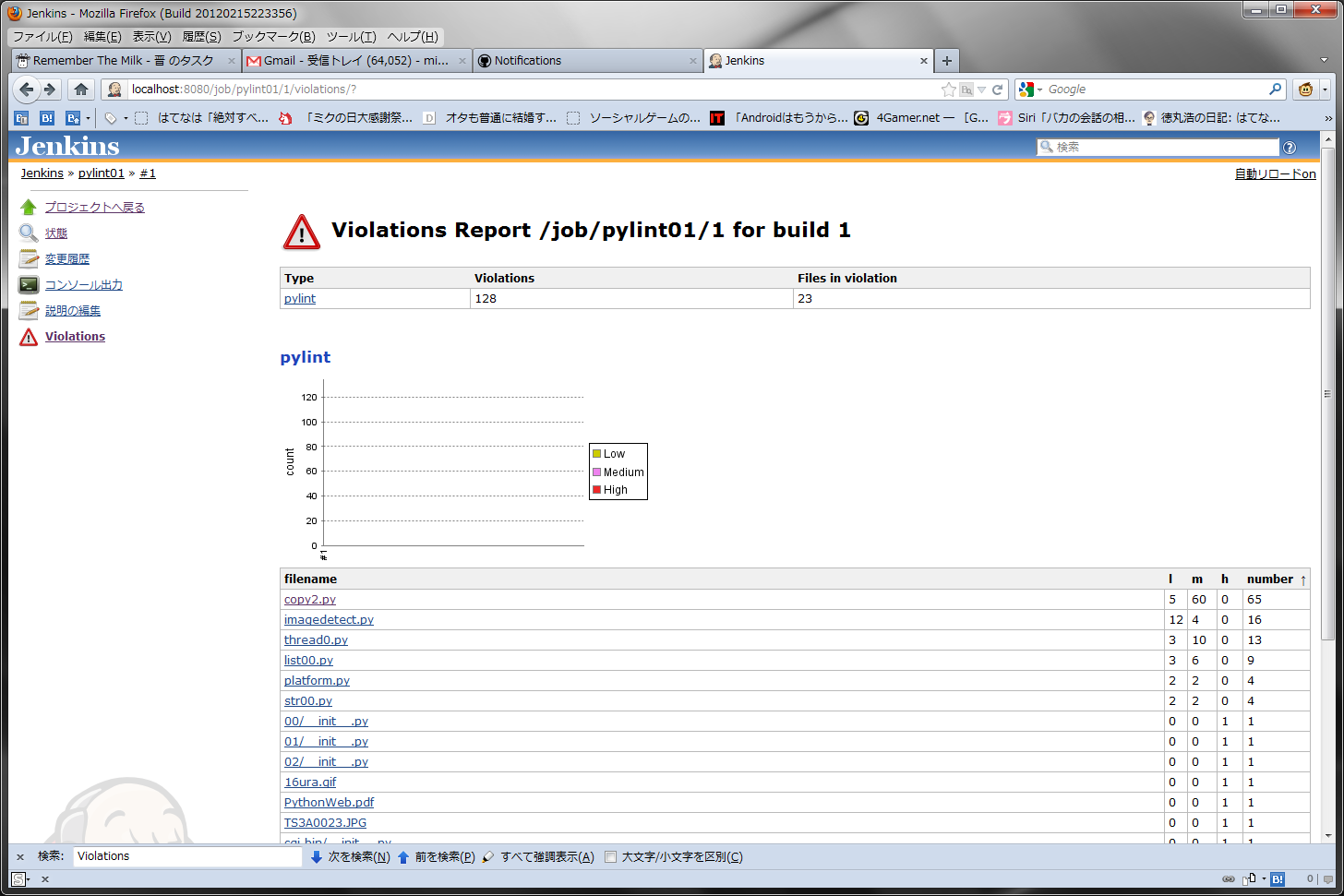Click 前を検索 find previous button
This screenshot has width=1344, height=896.
(x=437, y=857)
